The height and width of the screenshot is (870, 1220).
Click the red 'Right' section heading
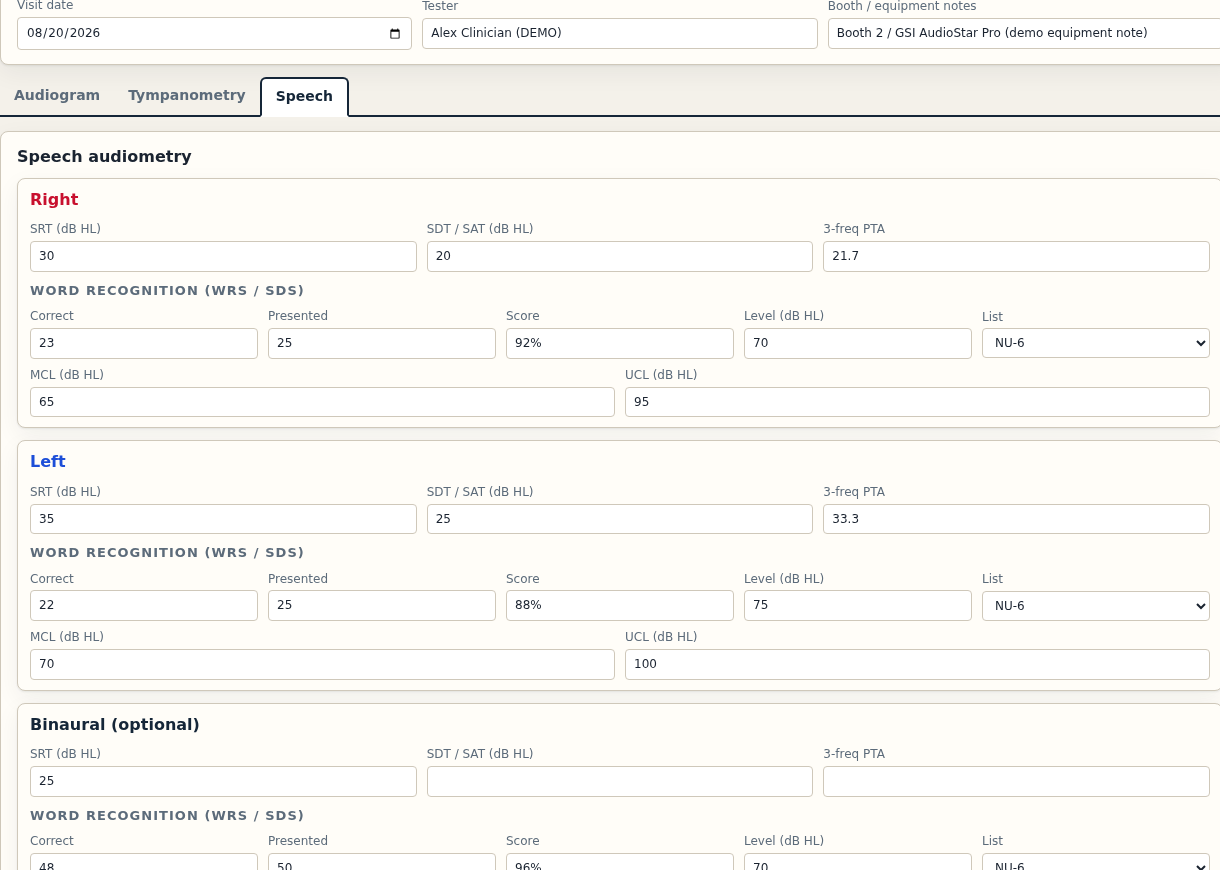click(54, 199)
